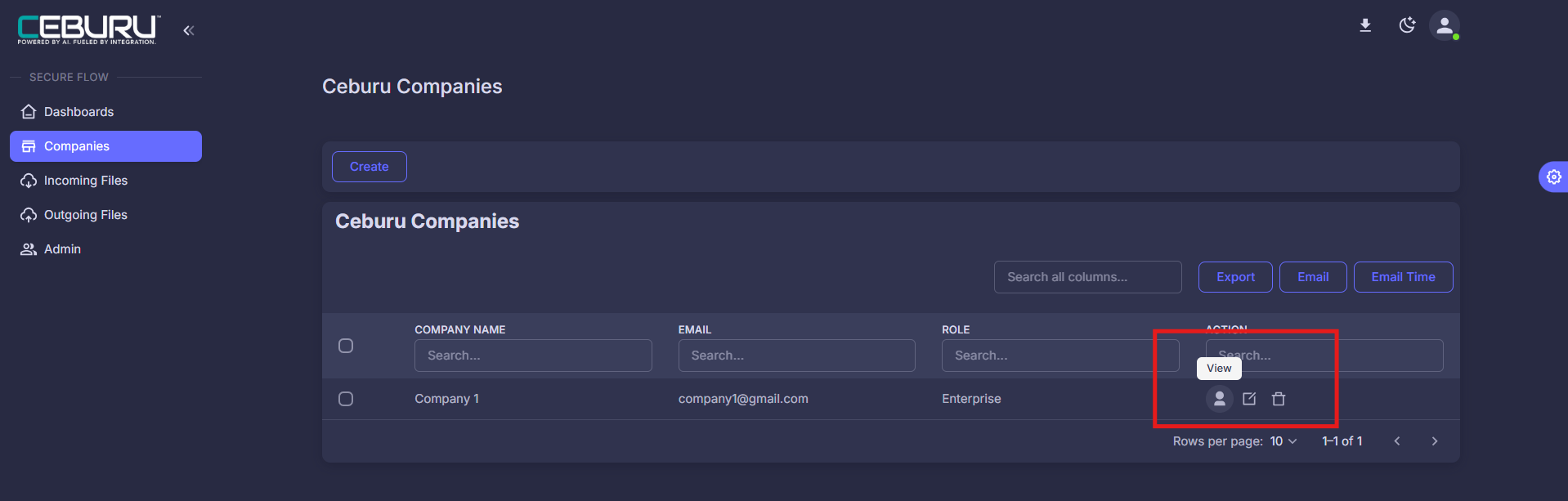1568x501 pixels.
Task: Go to previous table page arrow
Action: click(1397, 441)
